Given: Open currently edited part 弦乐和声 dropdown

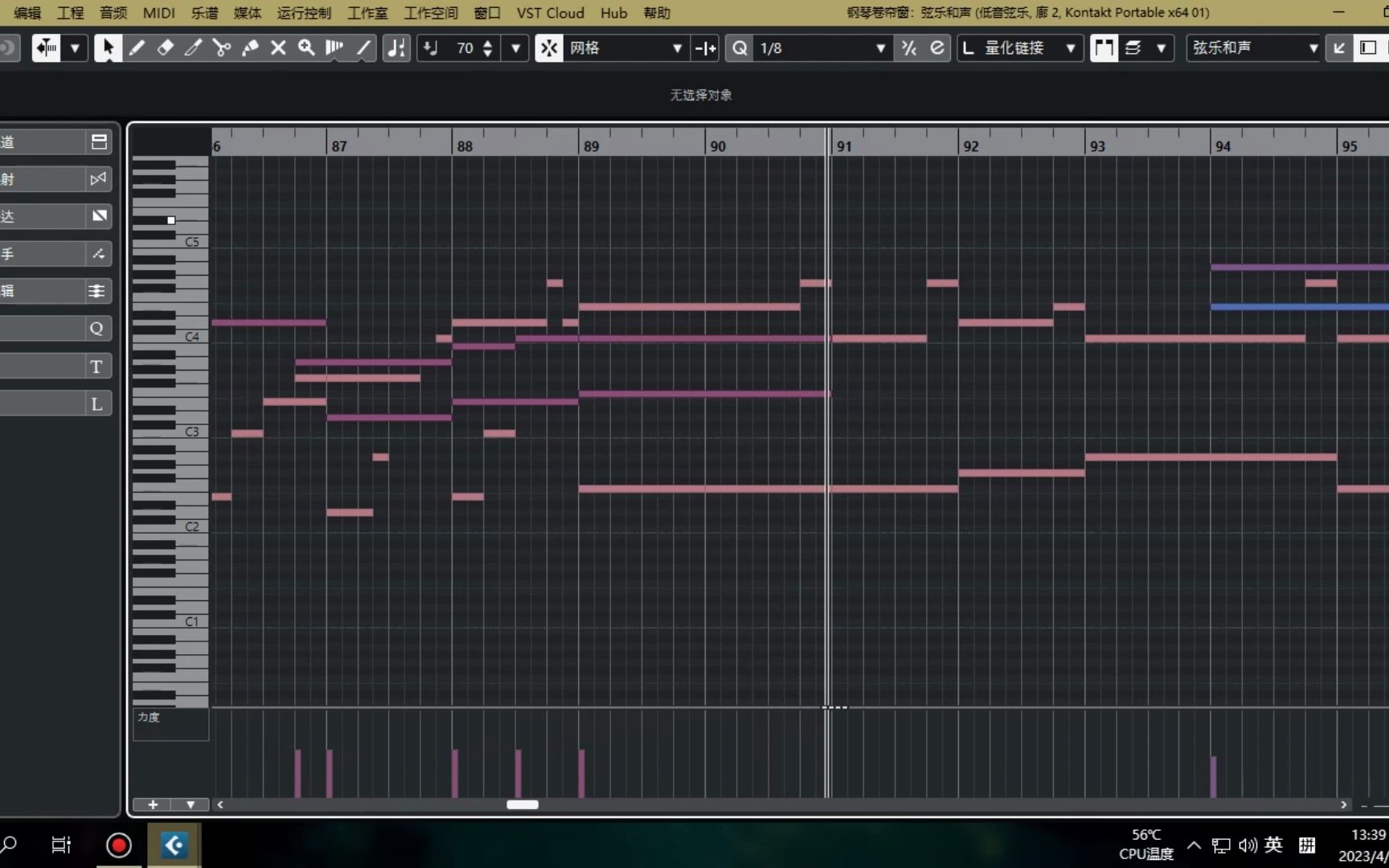Looking at the screenshot, I should [x=1255, y=48].
